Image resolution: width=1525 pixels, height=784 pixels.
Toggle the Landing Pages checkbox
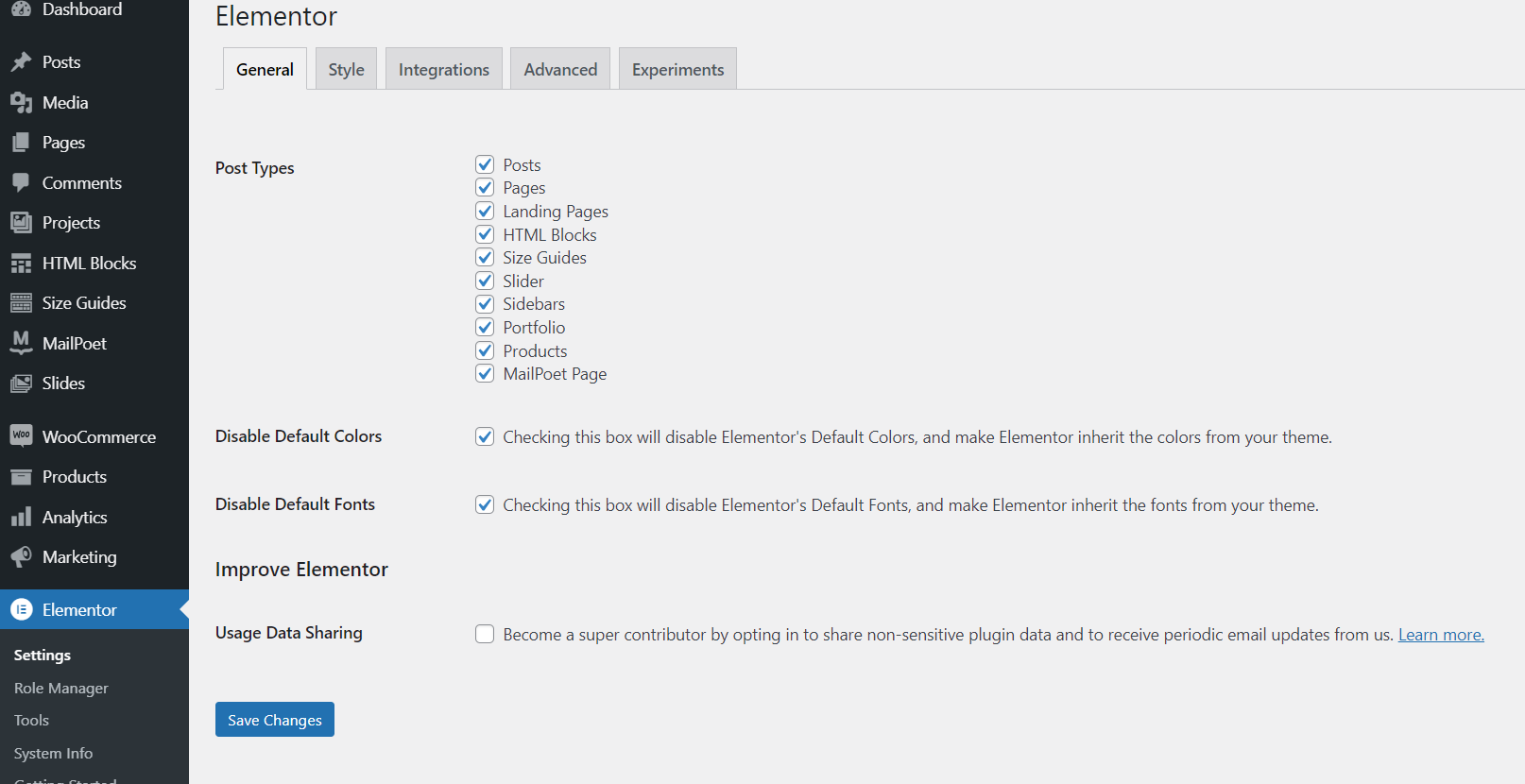[x=485, y=211]
